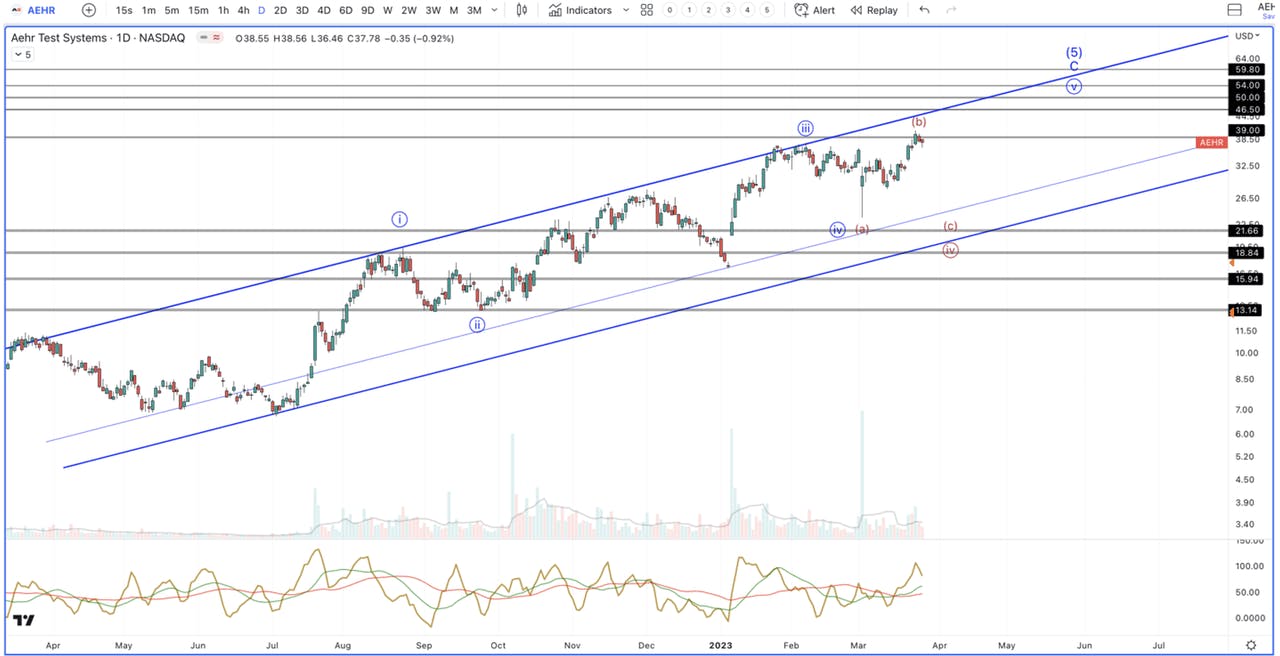
Task: Expand the collapsed indicators legend showing 5
Action: click(22, 54)
